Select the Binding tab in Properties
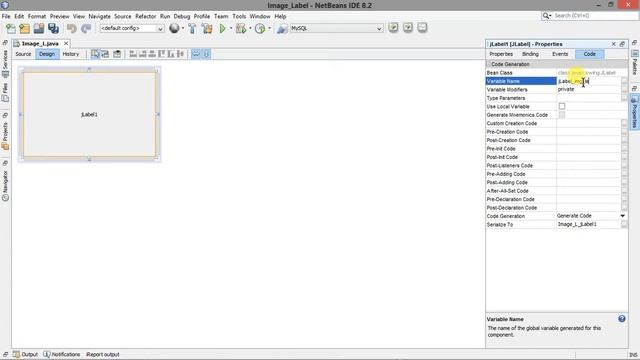 click(530, 54)
